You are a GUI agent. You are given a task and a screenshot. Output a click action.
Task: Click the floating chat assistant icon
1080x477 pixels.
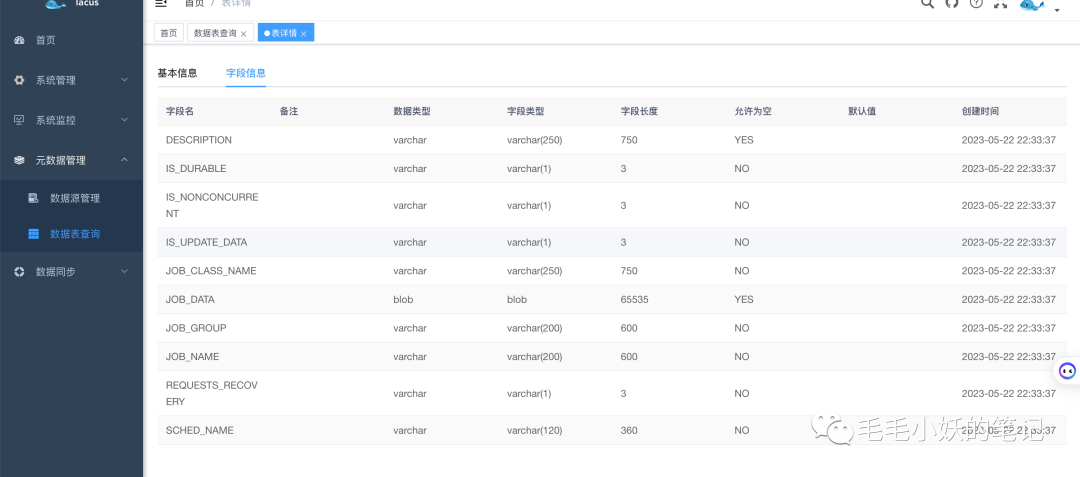click(1067, 372)
